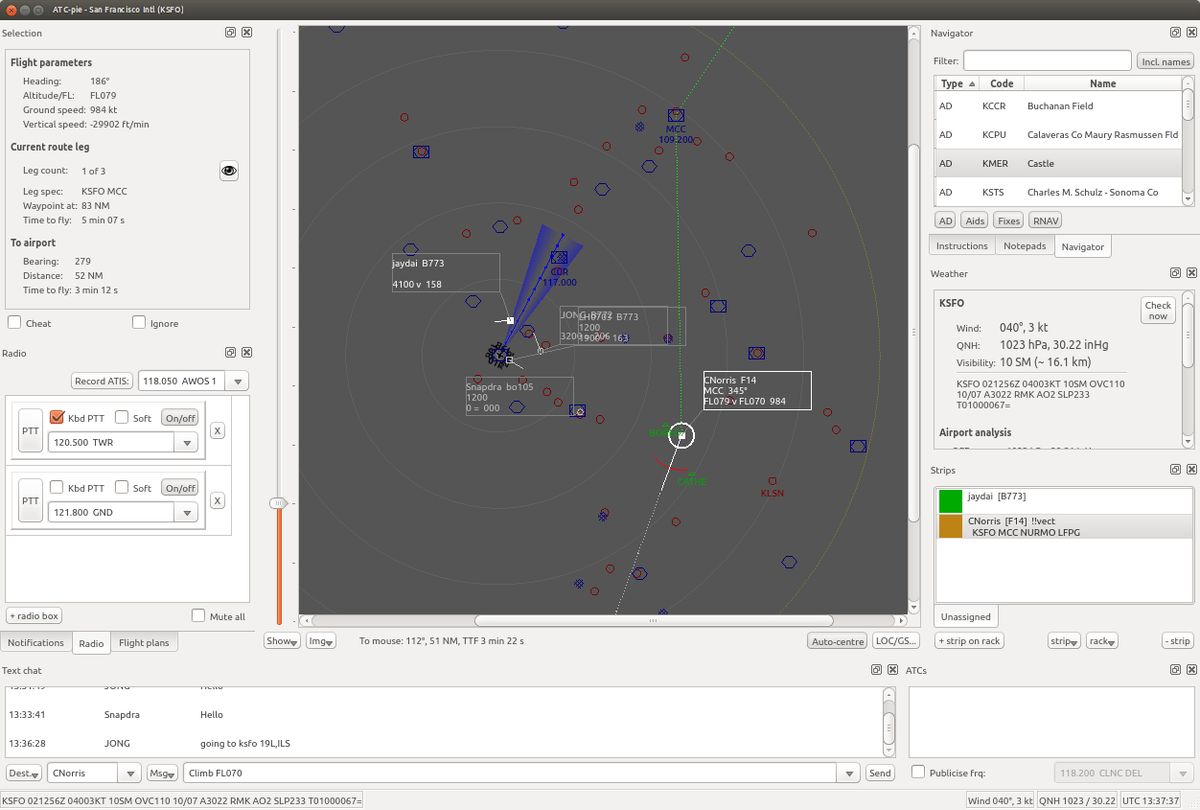
Task: Remove the 120.500 TWR radio box with X
Action: (x=217, y=430)
